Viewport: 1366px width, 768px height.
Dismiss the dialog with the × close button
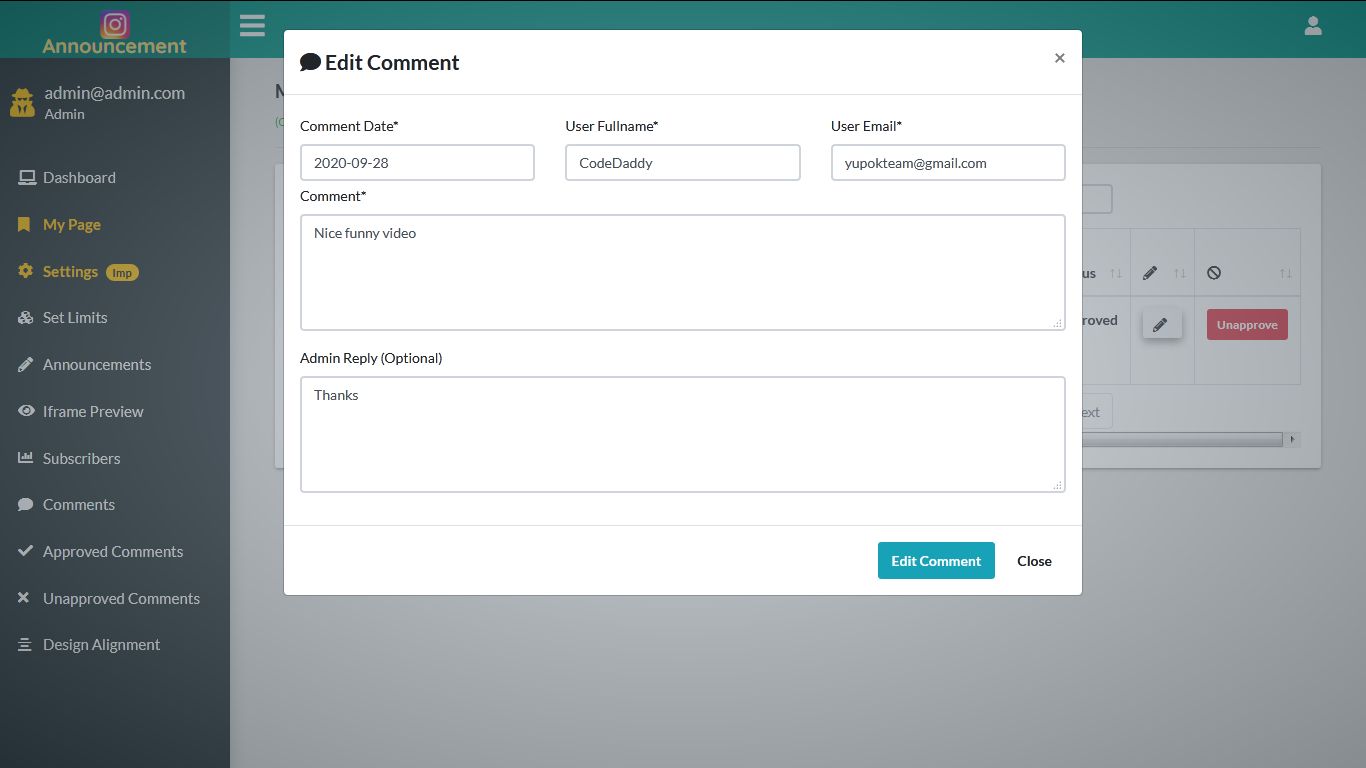[1059, 58]
